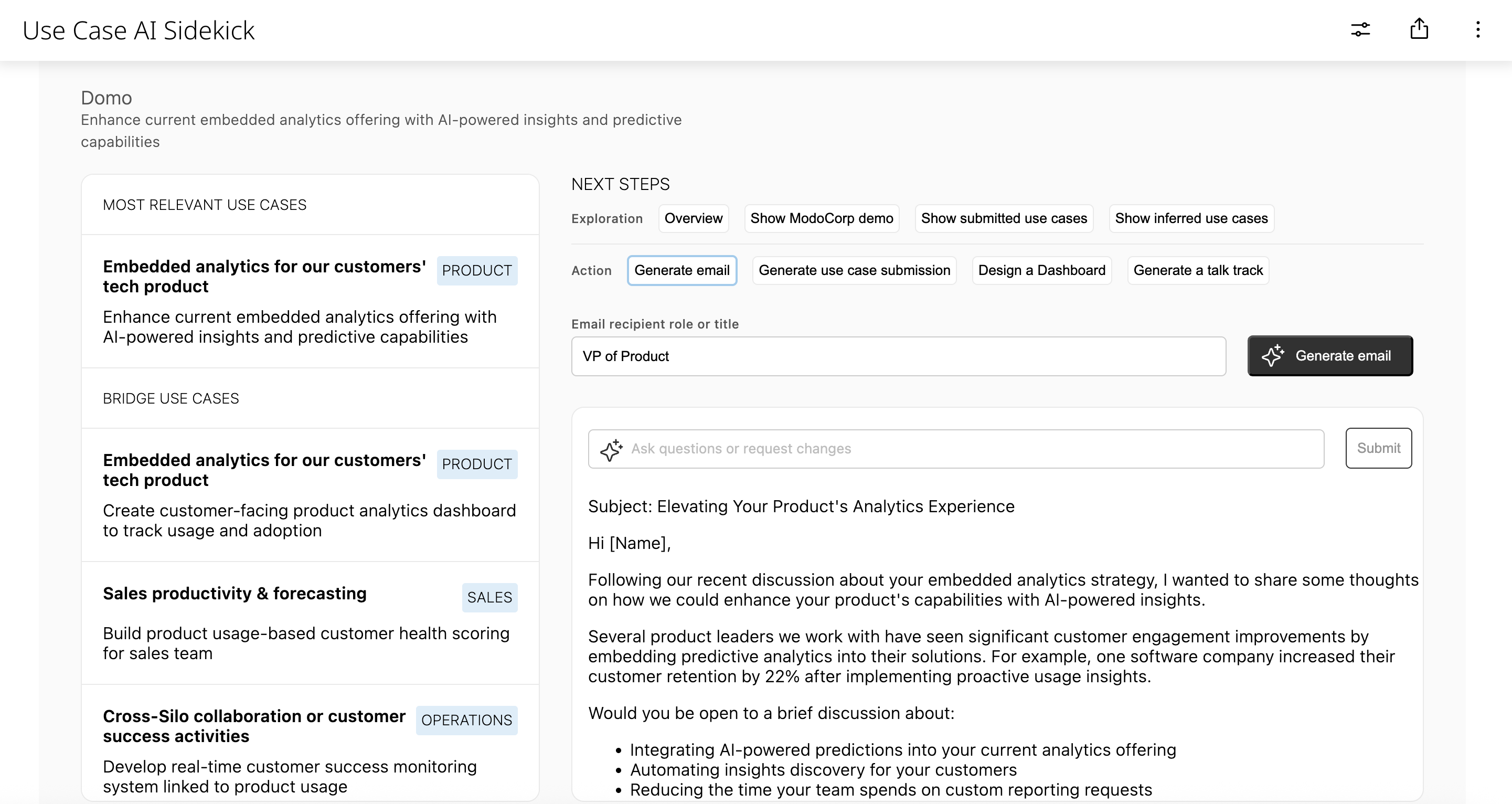Image resolution: width=1512 pixels, height=804 pixels.
Task: Select the Generate email action chip
Action: tap(682, 270)
